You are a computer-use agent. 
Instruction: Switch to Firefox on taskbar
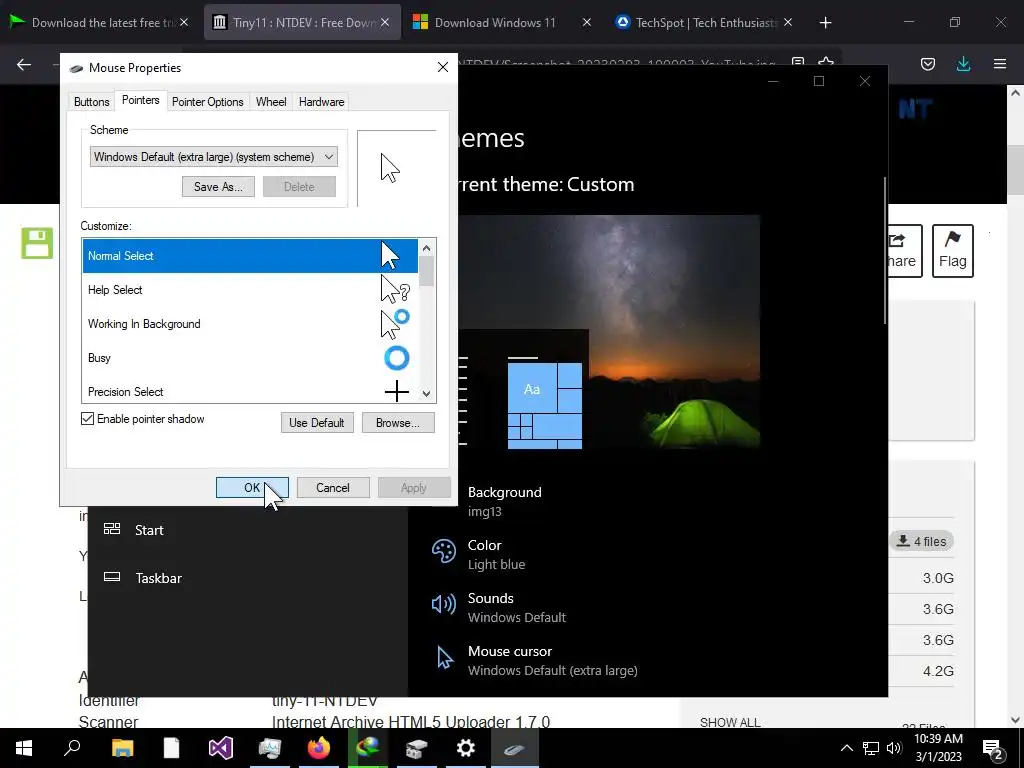(319, 748)
